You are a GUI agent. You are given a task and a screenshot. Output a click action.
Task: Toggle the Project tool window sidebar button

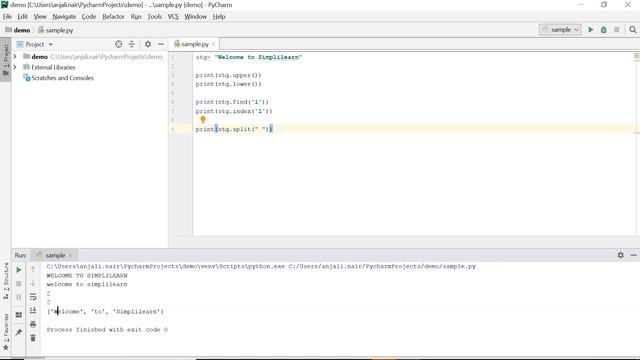(6, 60)
